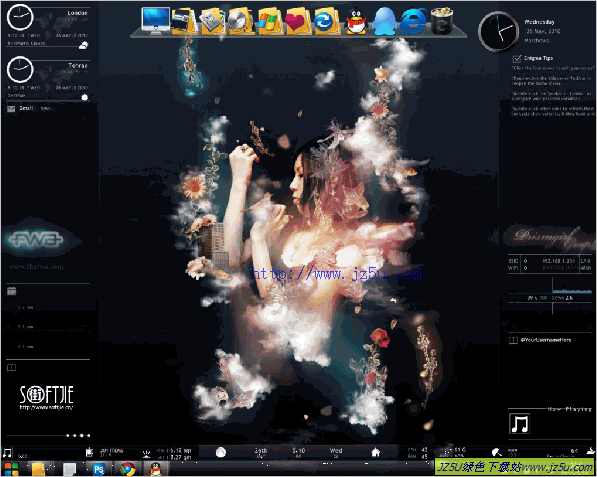Open the blank document taskbar icon
The image size is (597, 477).
pyautogui.click(x=69, y=469)
